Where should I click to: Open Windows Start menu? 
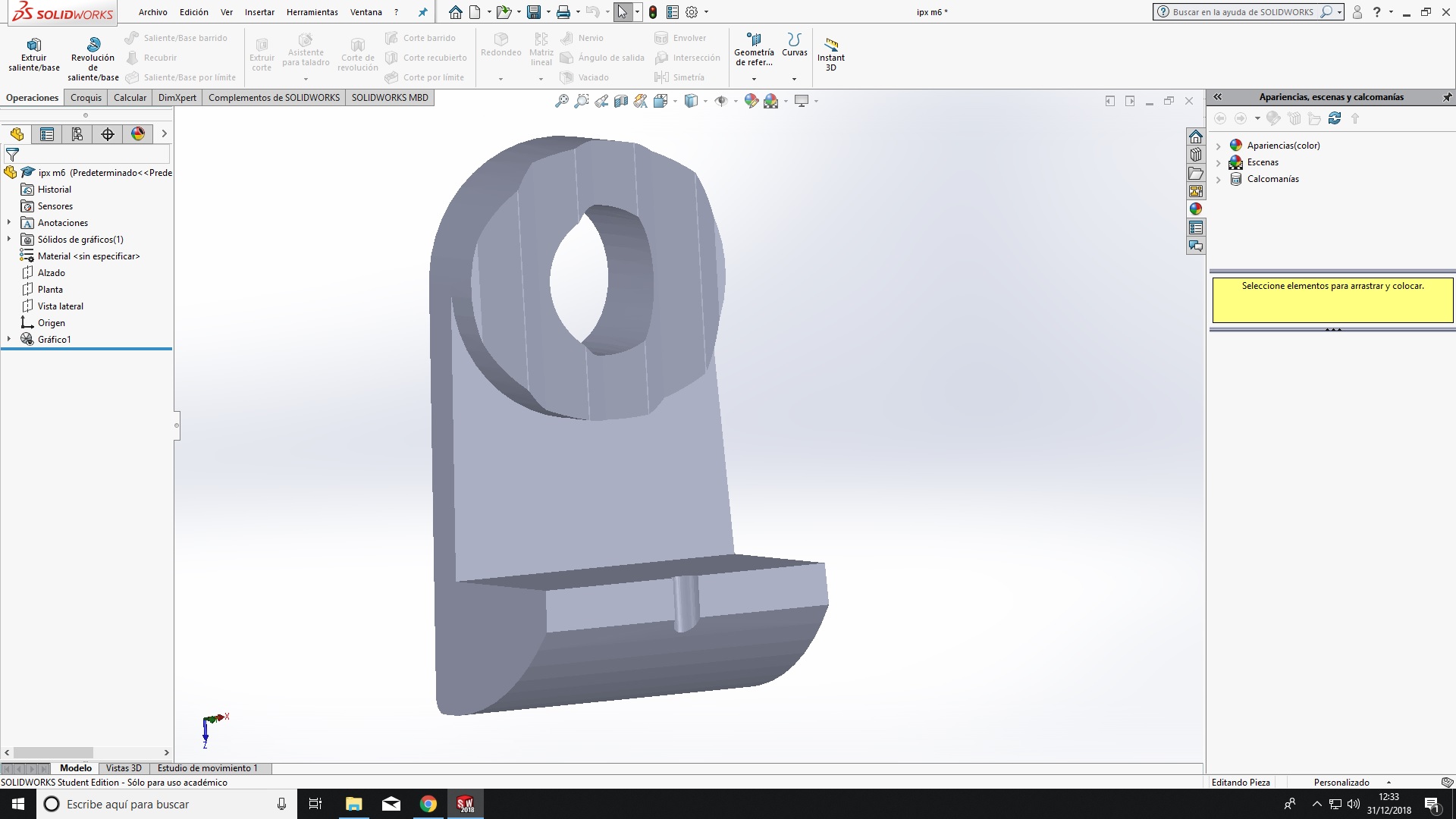point(18,804)
